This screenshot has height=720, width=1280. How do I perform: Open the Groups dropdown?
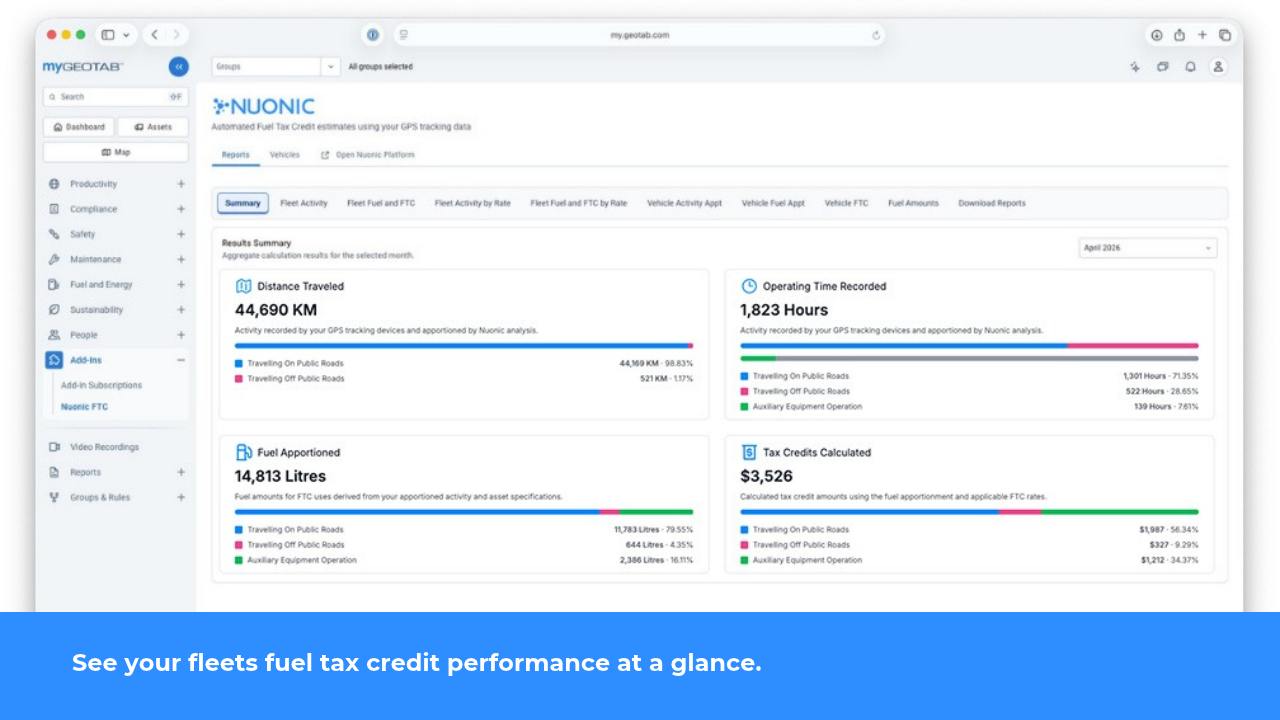276,67
